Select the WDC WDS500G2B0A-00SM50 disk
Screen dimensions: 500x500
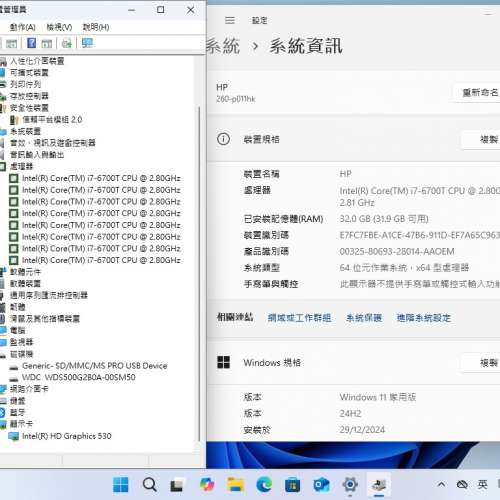pos(79,377)
